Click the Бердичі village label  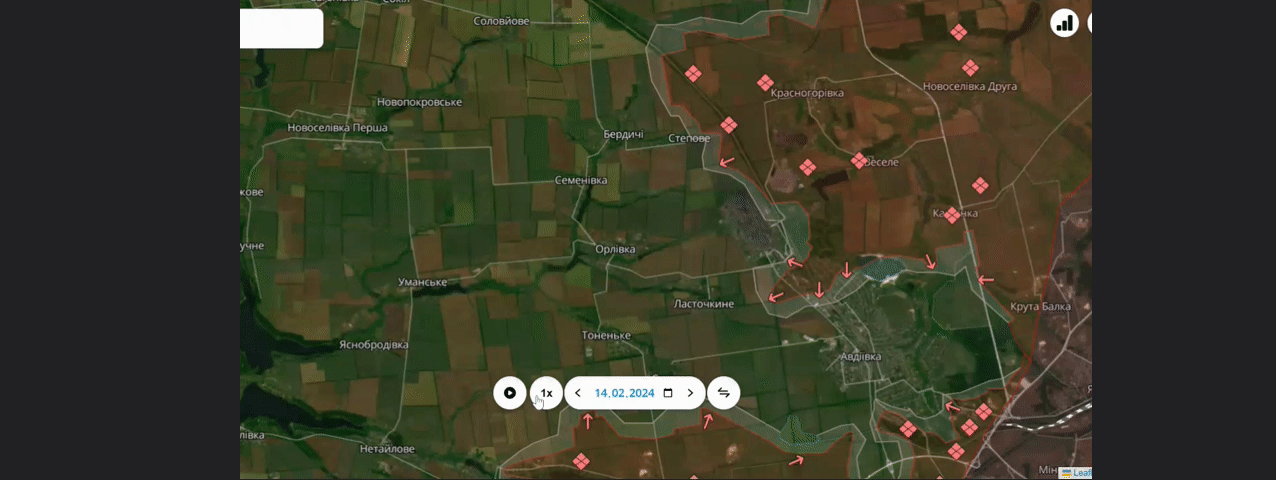(623, 134)
